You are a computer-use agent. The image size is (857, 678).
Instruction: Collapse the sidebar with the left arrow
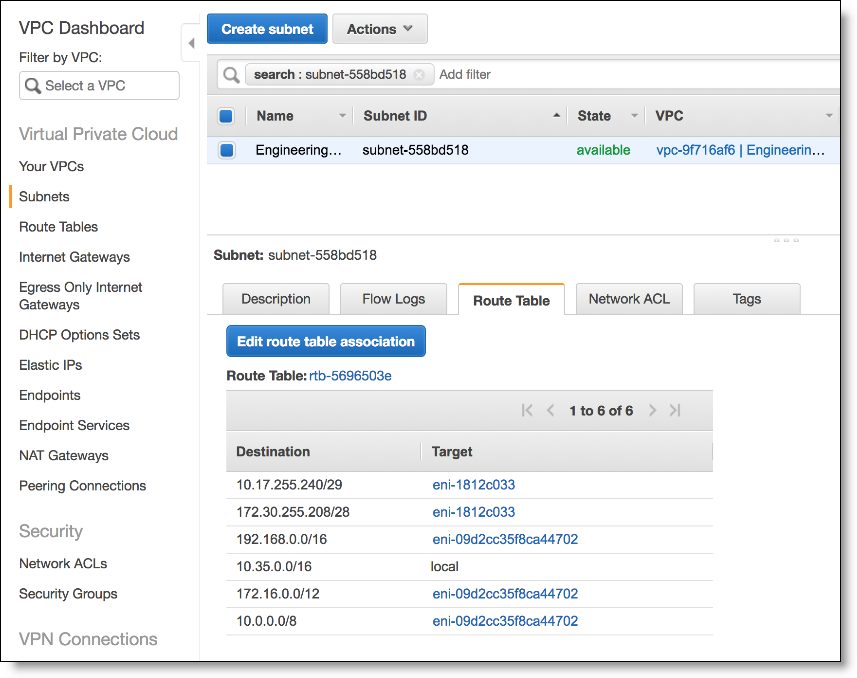(191, 43)
